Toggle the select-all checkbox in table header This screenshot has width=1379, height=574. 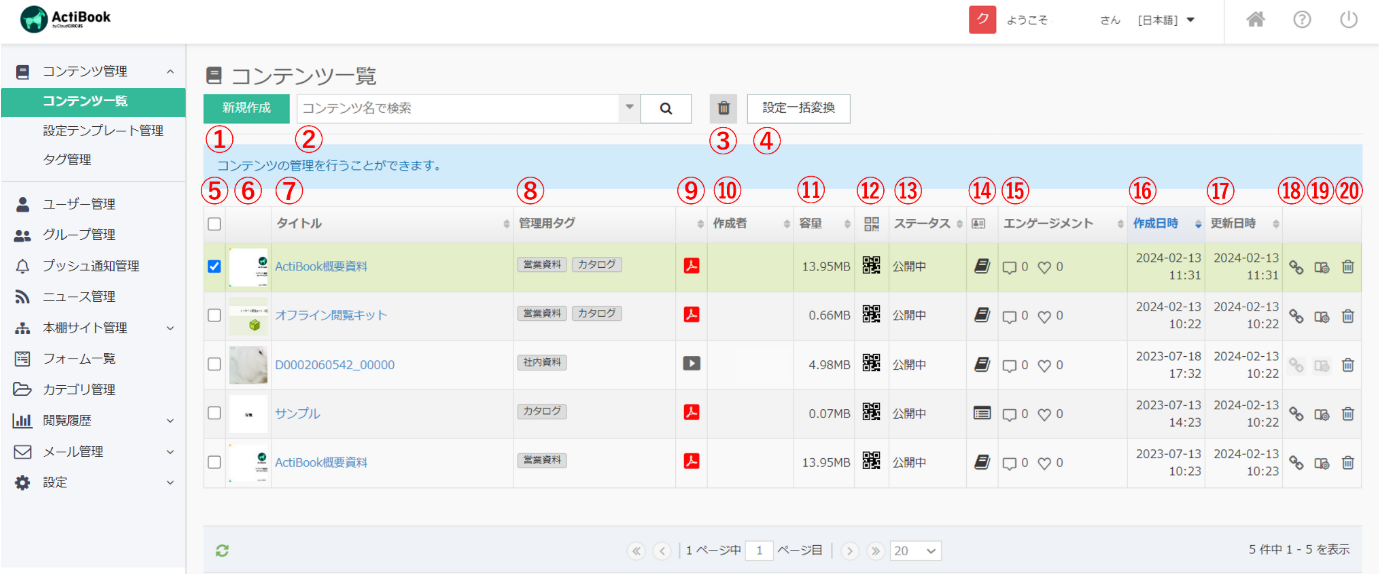[x=214, y=224]
